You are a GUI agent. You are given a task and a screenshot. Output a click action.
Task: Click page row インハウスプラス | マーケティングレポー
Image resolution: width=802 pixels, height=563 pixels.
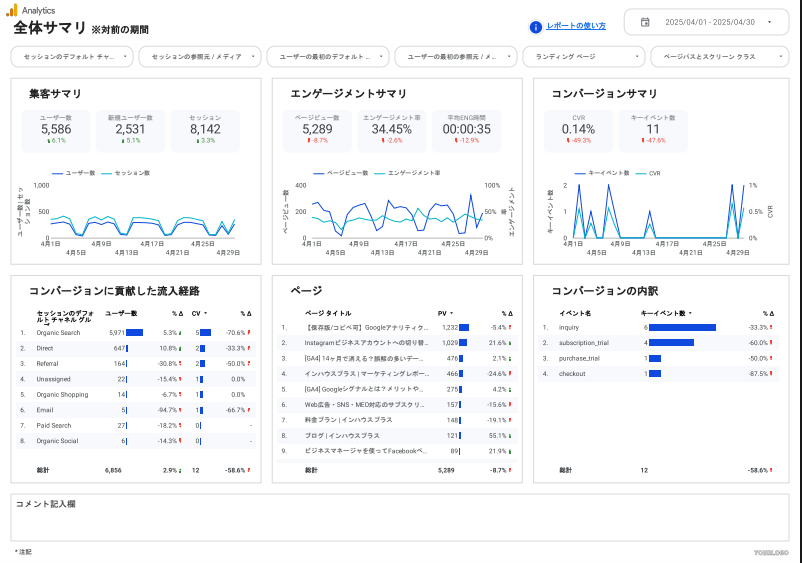397,374
